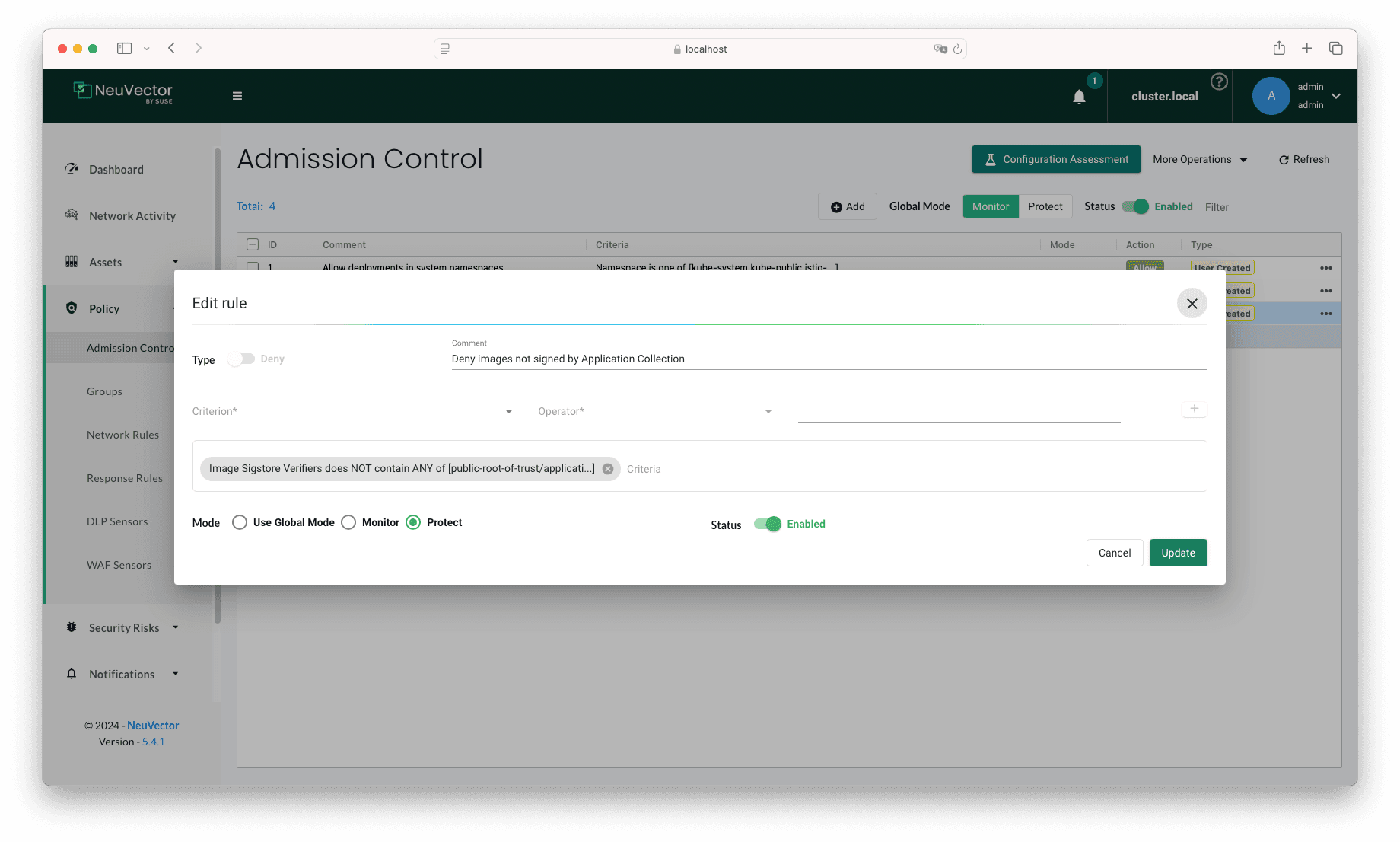Reload page using browser refresh icon
Image resolution: width=1400 pixels, height=842 pixels.
point(957,49)
